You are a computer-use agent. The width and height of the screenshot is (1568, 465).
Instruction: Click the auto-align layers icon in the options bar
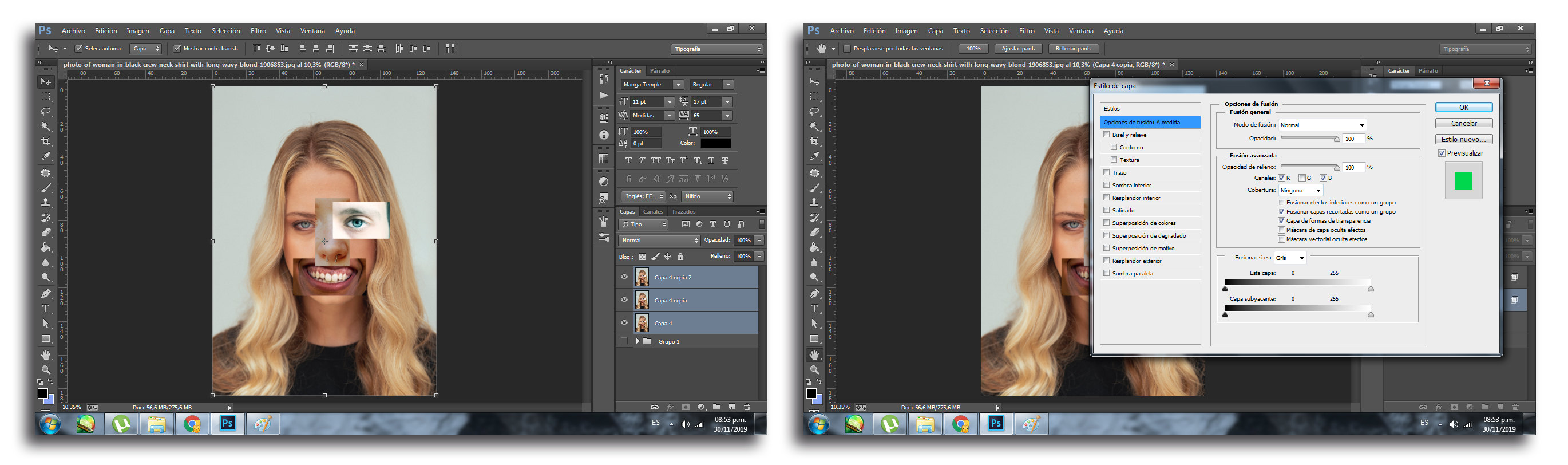[450, 49]
